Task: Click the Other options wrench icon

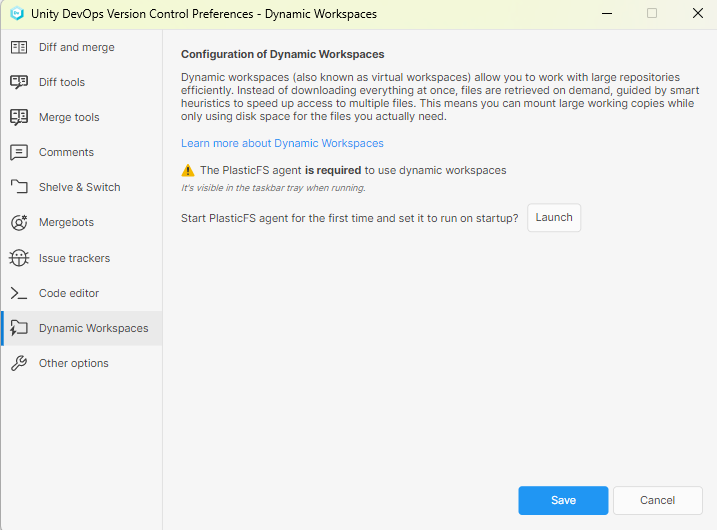Action: click(x=19, y=363)
